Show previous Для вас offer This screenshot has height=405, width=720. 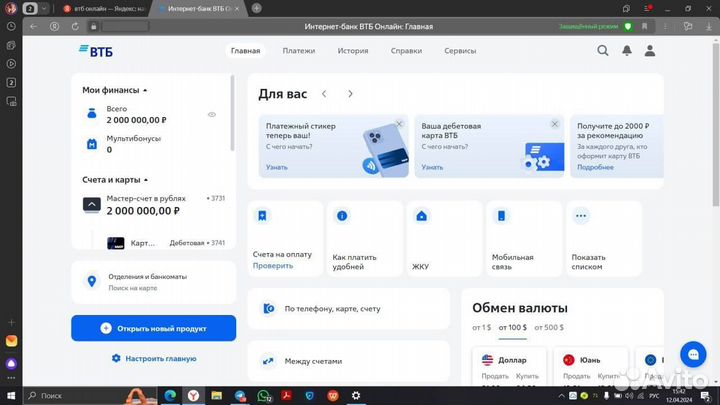tap(324, 94)
